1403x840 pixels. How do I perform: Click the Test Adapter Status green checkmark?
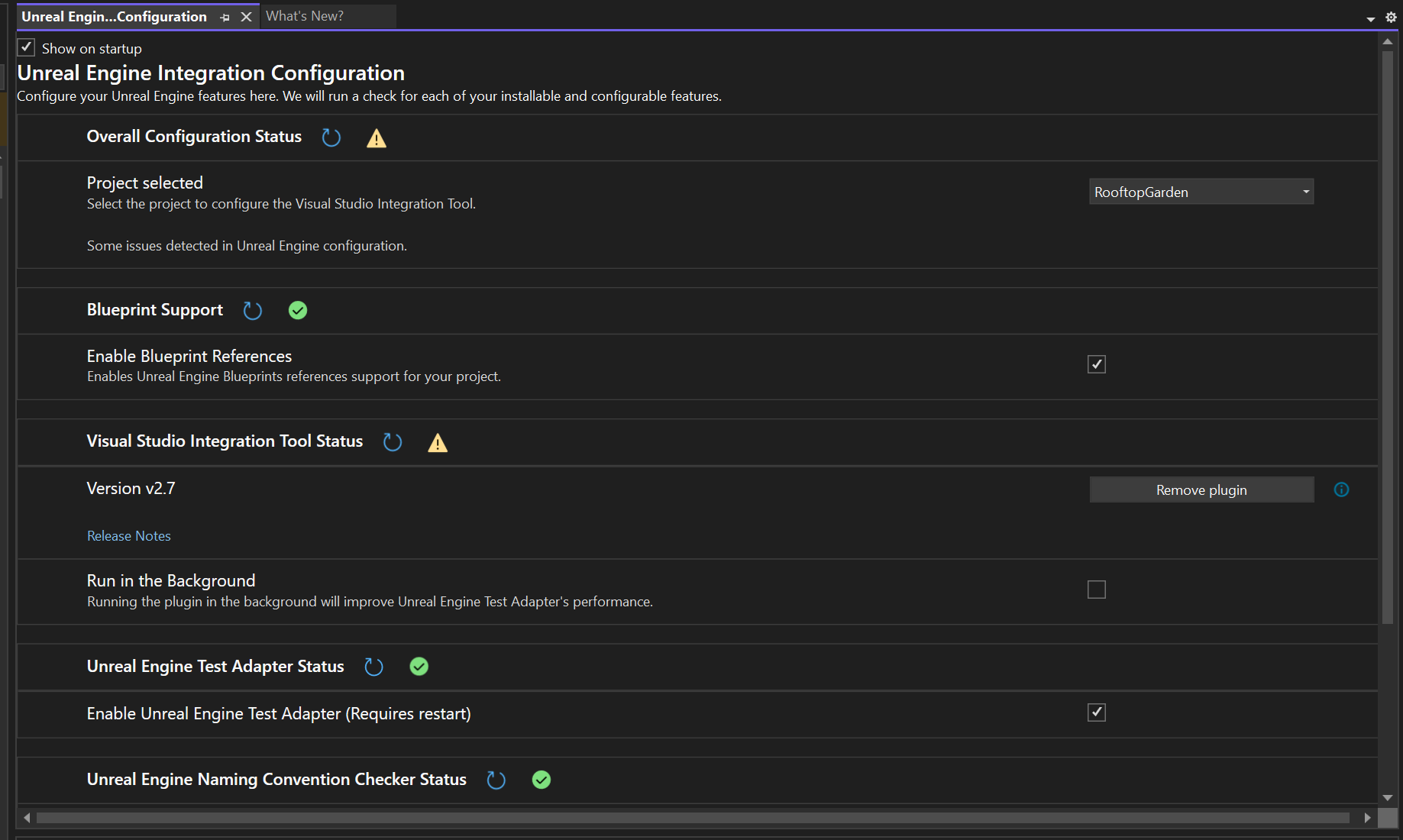pos(419,667)
